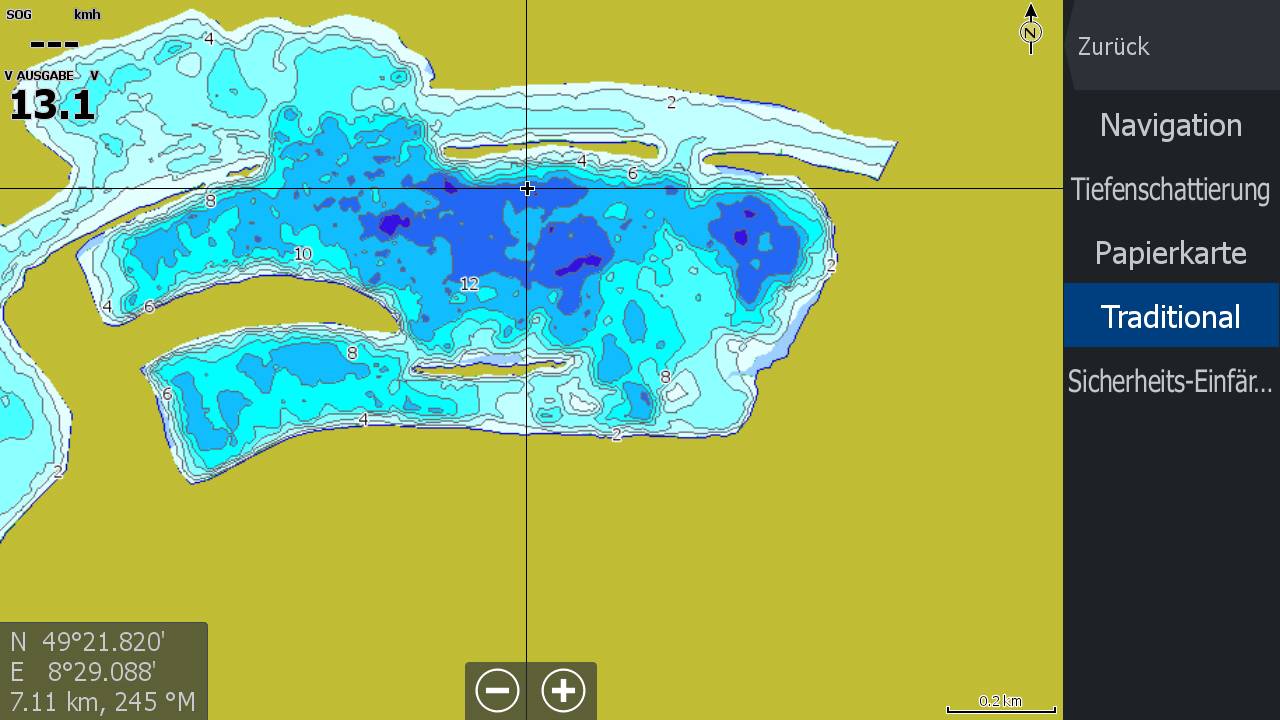Click the 0.2 km scale bar
The image size is (1280, 720).
pos(1000,704)
